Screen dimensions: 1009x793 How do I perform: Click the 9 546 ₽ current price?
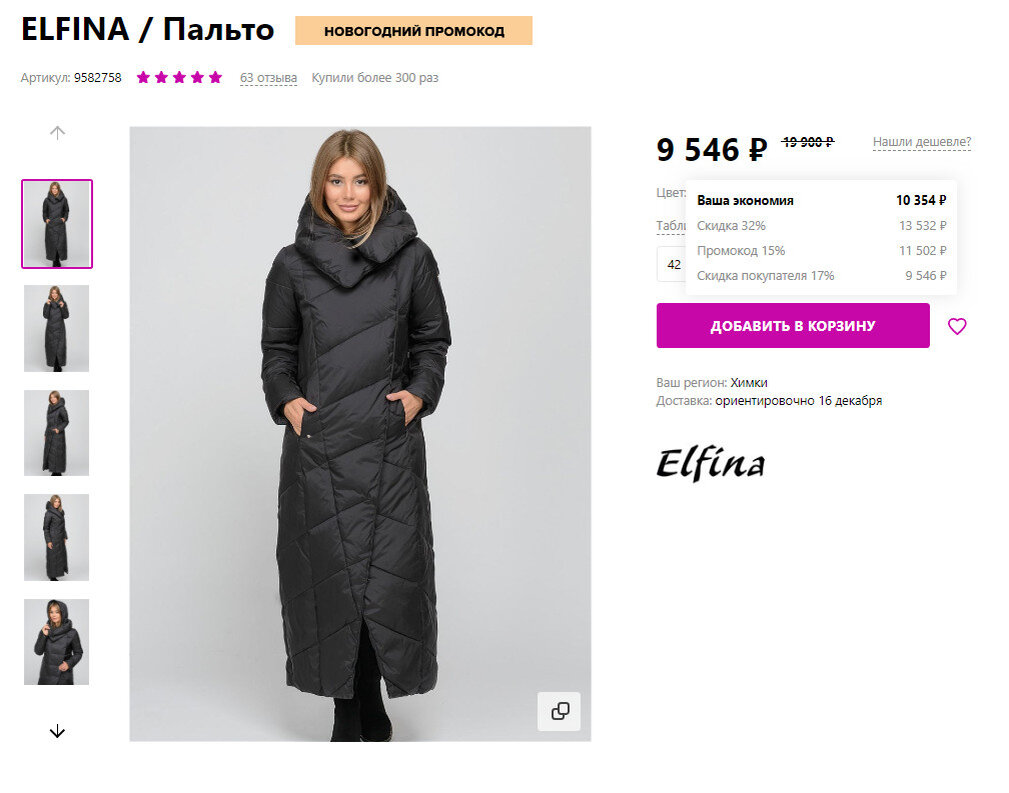[712, 149]
